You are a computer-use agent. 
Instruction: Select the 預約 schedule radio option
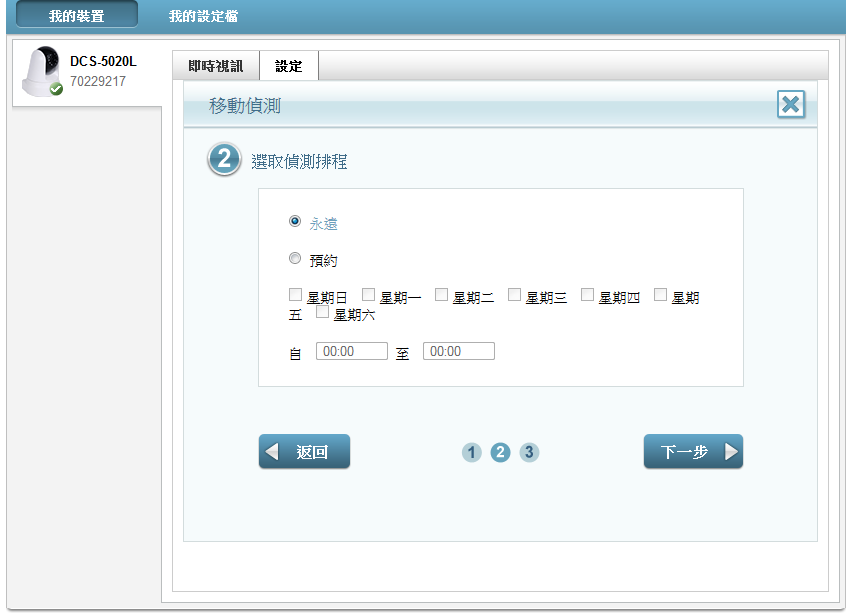tap(295, 258)
